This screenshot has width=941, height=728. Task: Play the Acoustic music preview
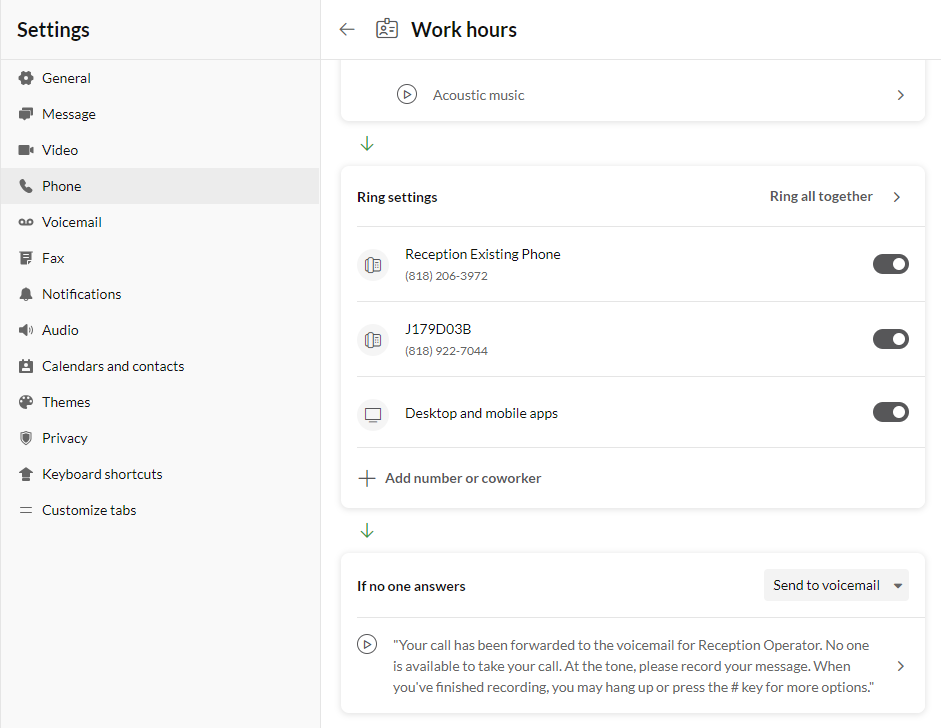coord(407,95)
